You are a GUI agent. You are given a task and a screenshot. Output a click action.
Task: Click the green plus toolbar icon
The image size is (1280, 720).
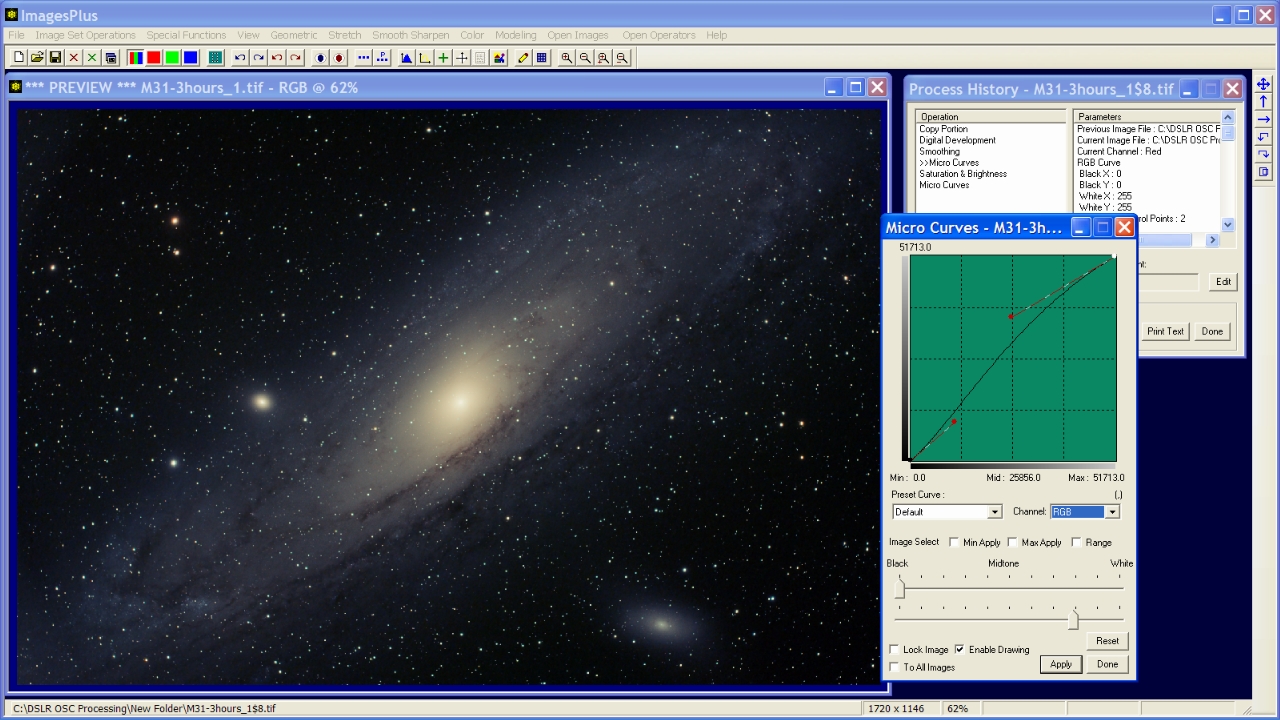click(x=443, y=58)
